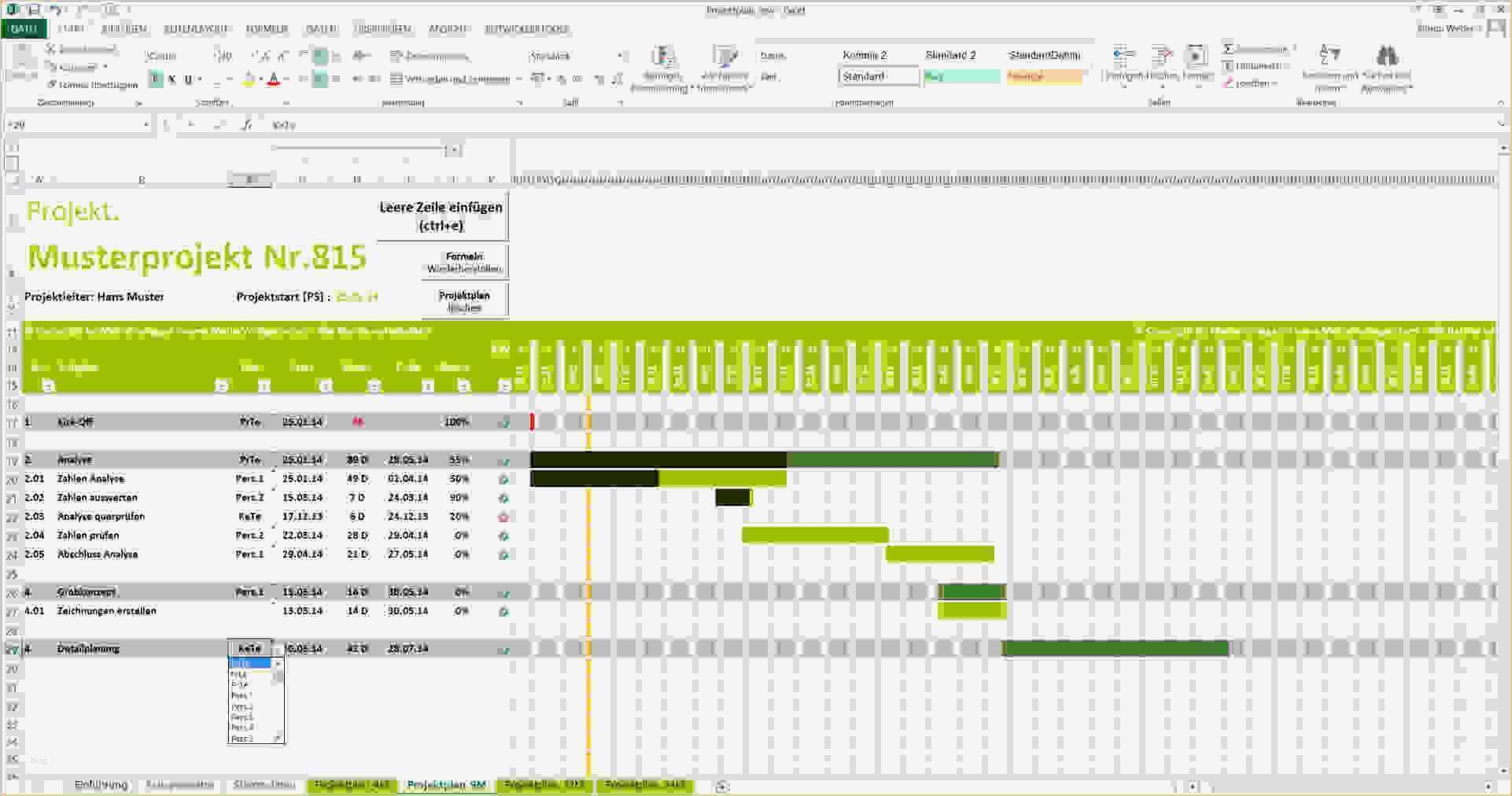Viewport: 1512px width, 796px height.
Task: Open the ANSICHT ribbon tab
Action: 448,29
